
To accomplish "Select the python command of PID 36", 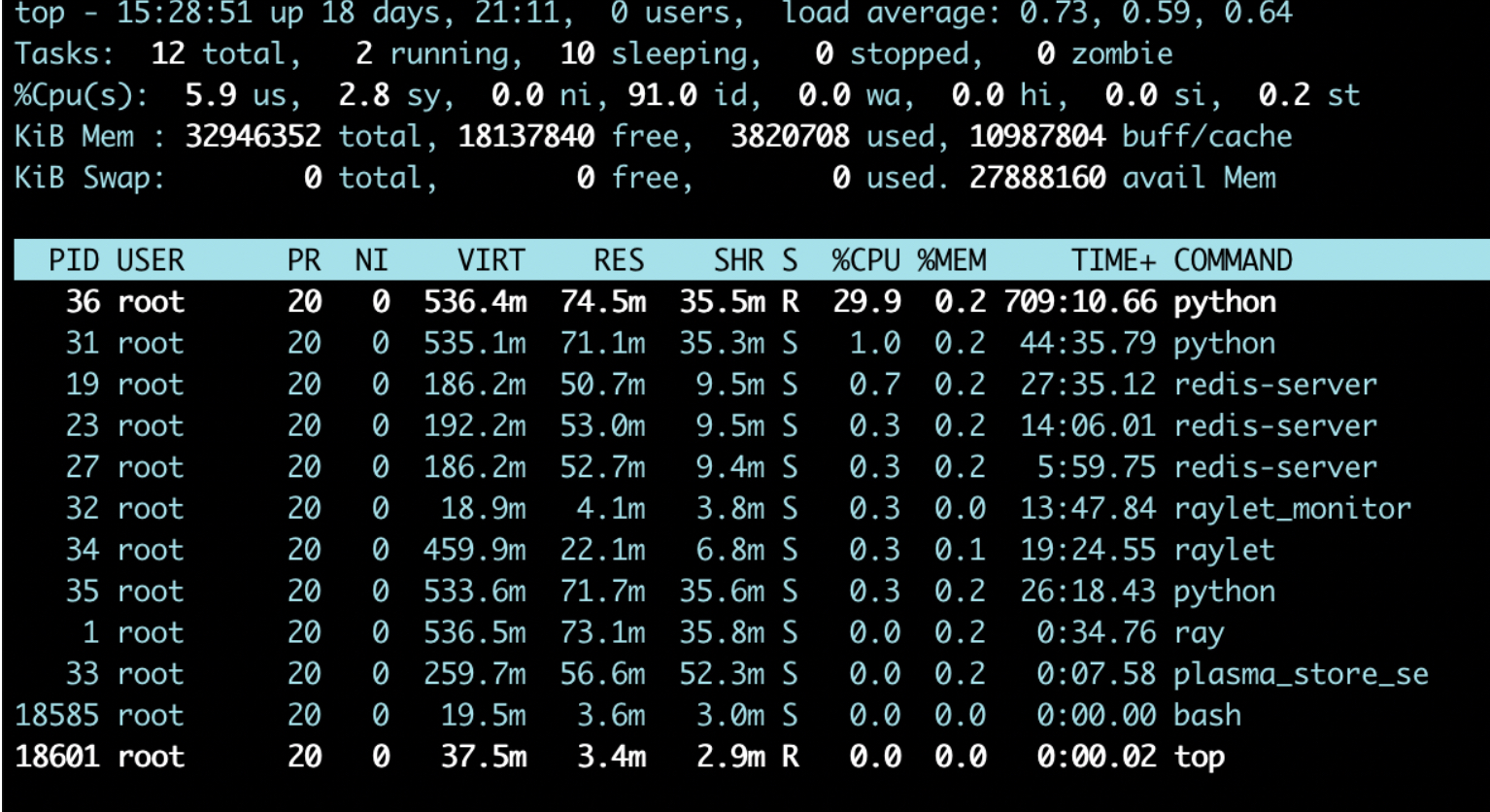I will tap(1225, 303).
